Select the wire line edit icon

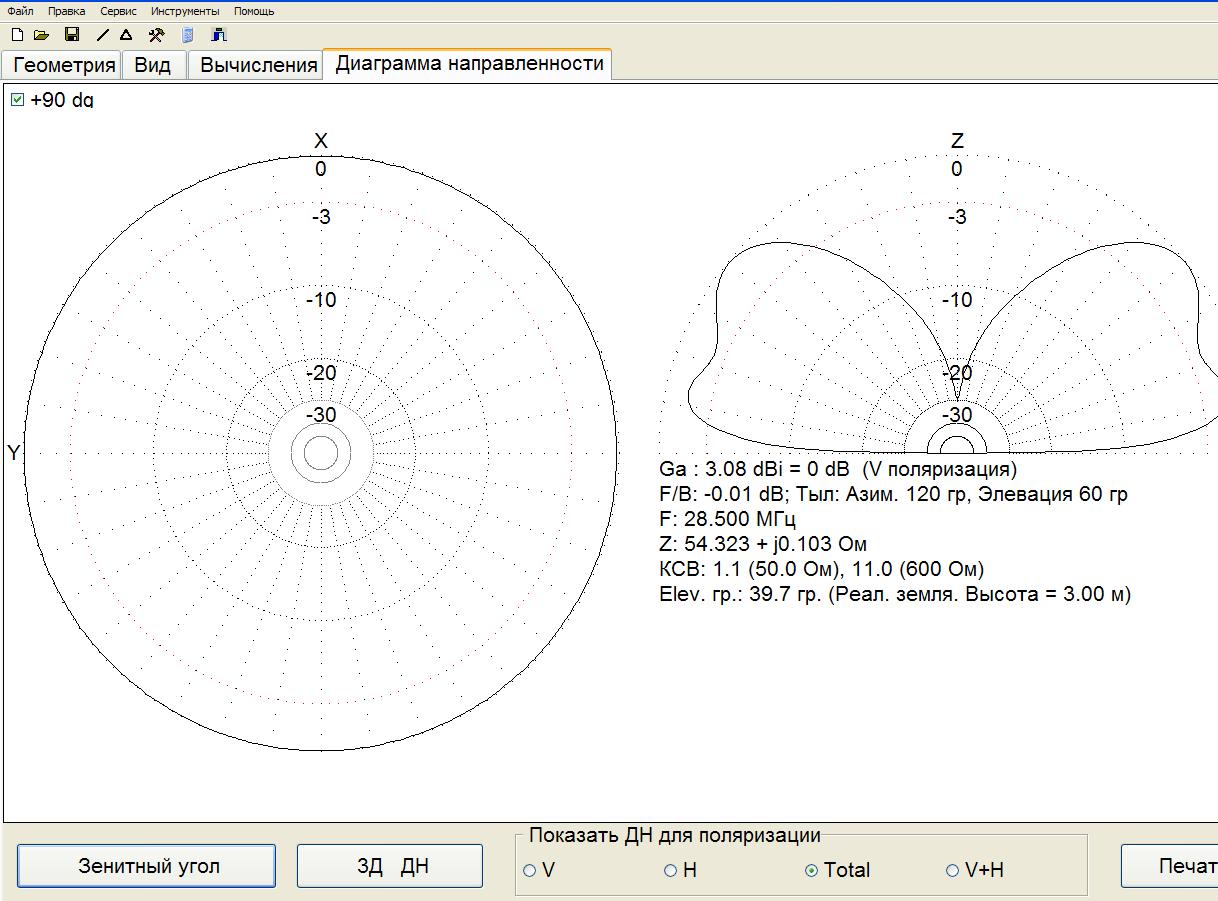[x=103, y=35]
